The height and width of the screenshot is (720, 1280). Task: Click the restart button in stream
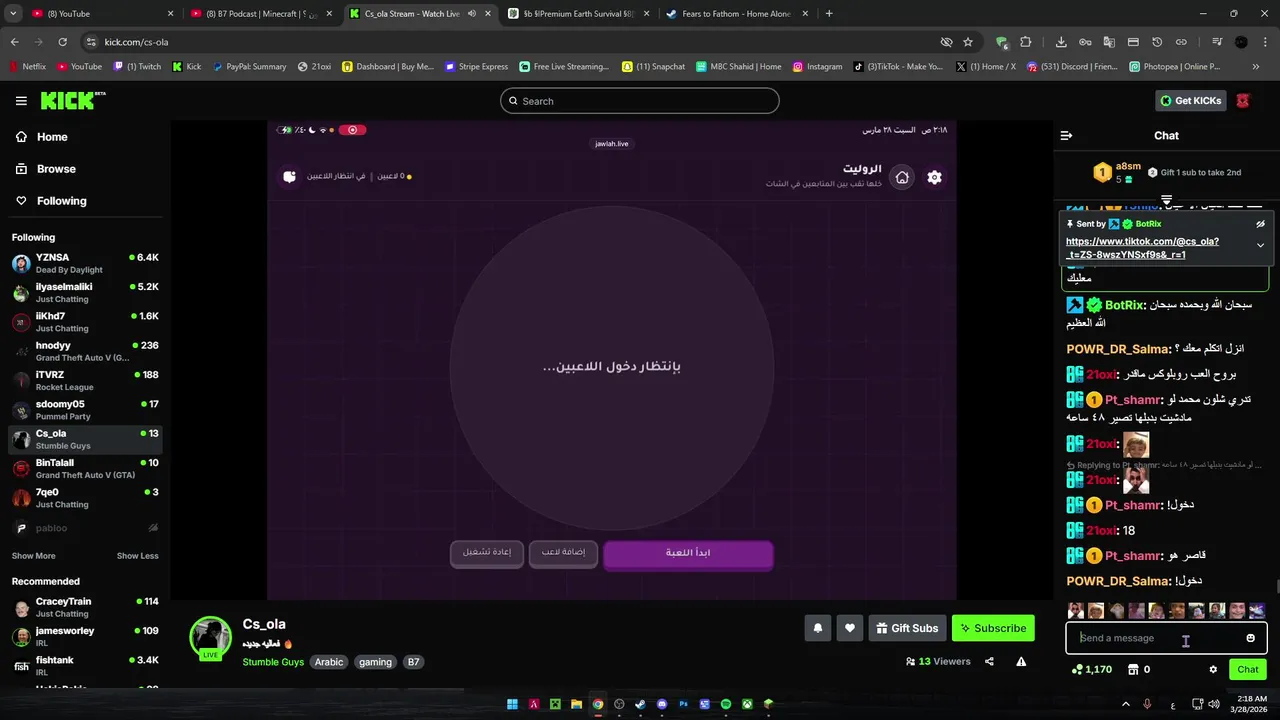[487, 553]
